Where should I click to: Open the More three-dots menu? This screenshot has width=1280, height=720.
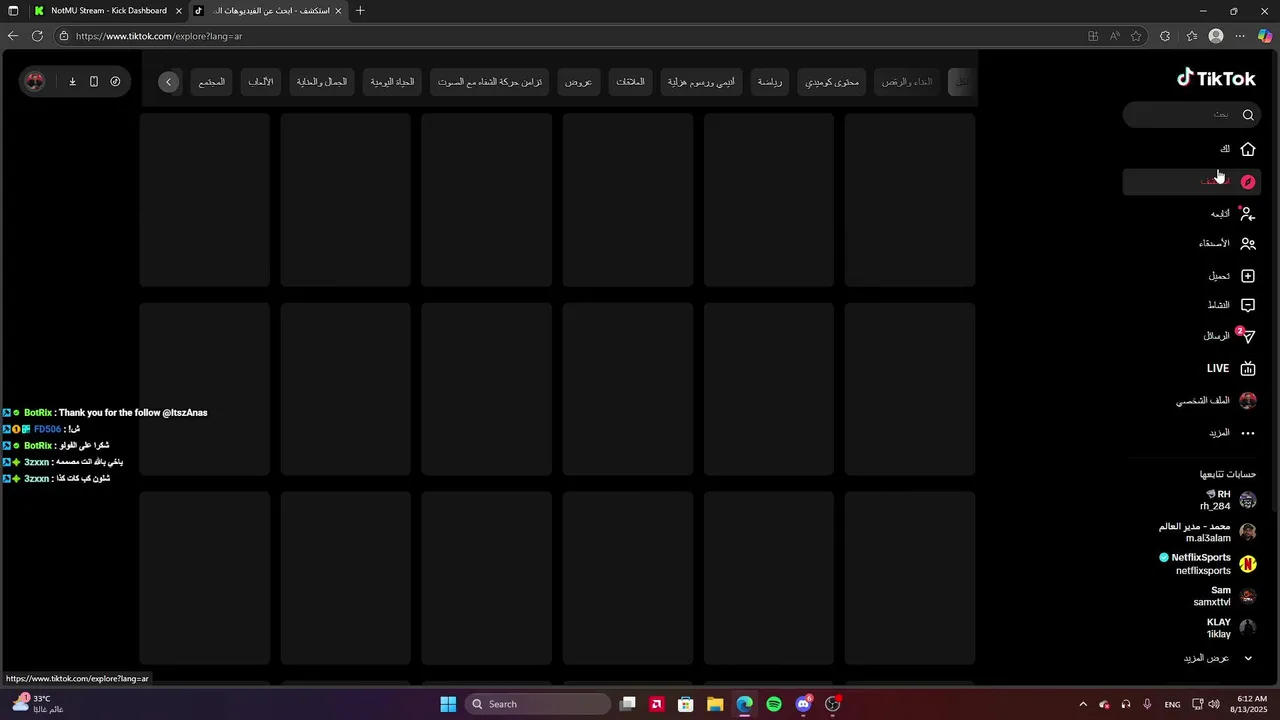1248,433
